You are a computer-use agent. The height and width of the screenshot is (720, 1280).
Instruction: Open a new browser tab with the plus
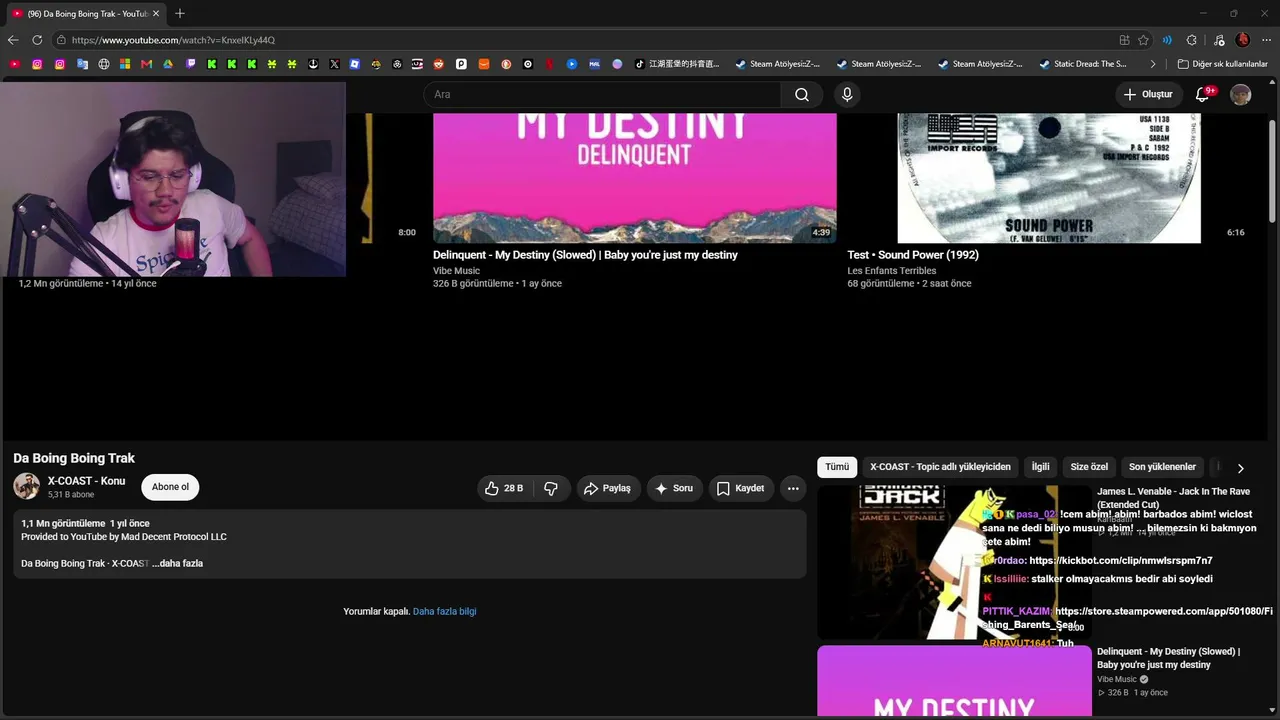(x=180, y=14)
